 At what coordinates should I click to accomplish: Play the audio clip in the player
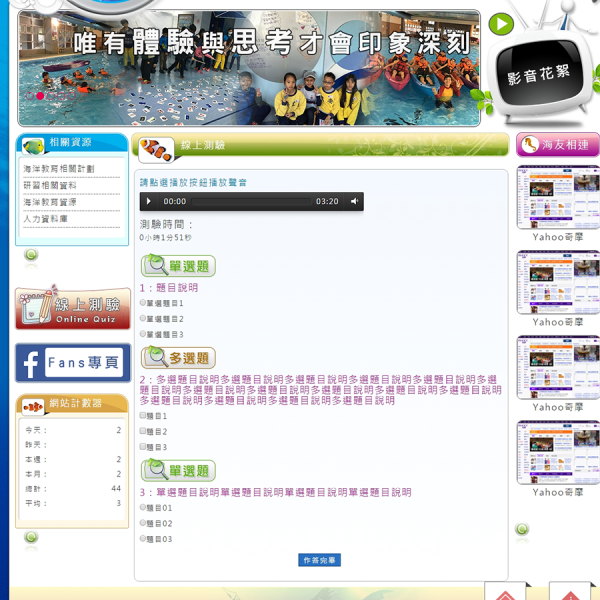(148, 201)
